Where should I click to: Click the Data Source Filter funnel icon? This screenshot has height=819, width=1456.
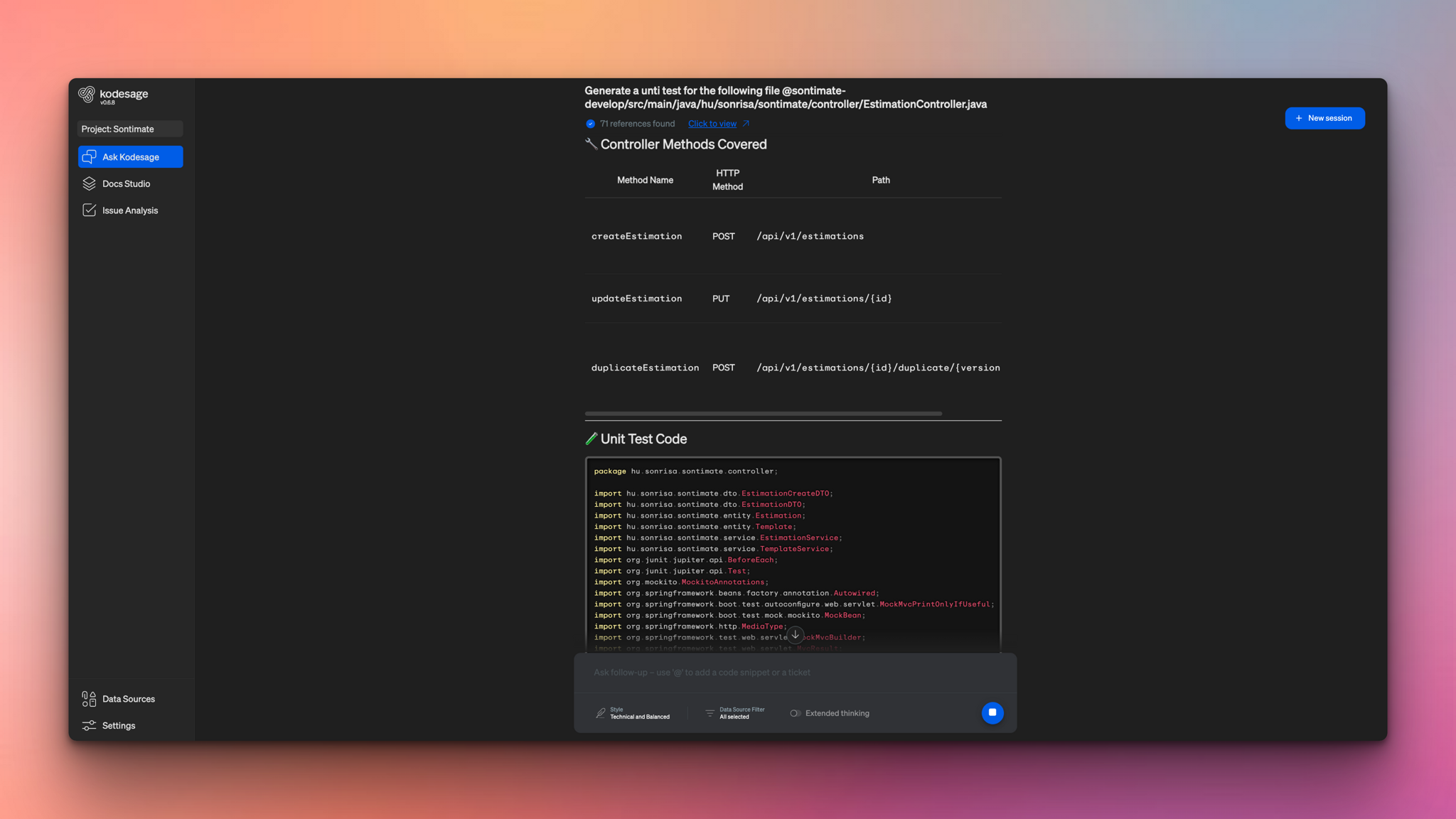pos(710,713)
